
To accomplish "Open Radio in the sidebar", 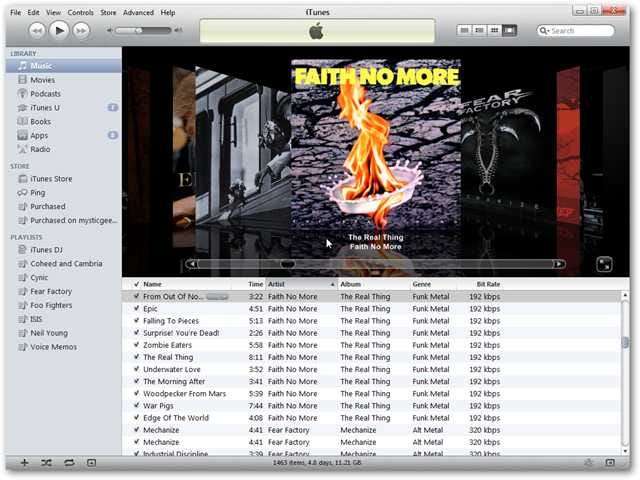I will (x=64, y=149).
